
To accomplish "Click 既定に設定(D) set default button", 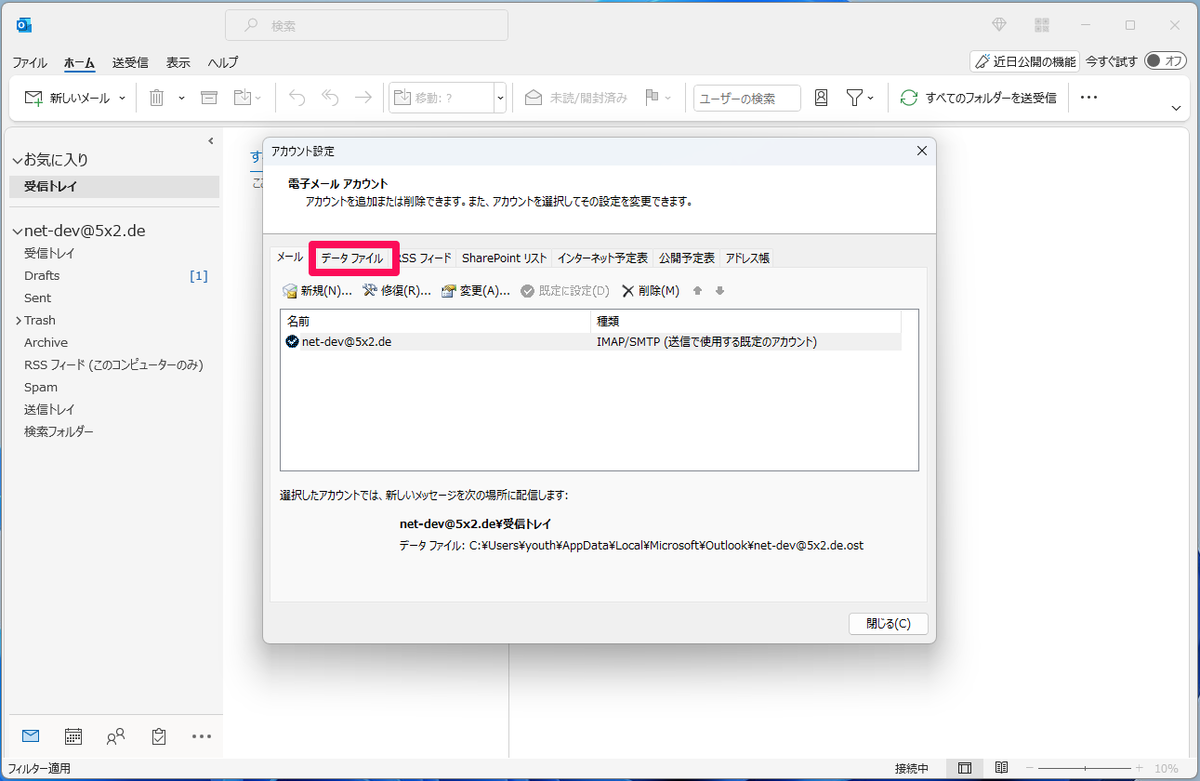I will (x=565, y=291).
